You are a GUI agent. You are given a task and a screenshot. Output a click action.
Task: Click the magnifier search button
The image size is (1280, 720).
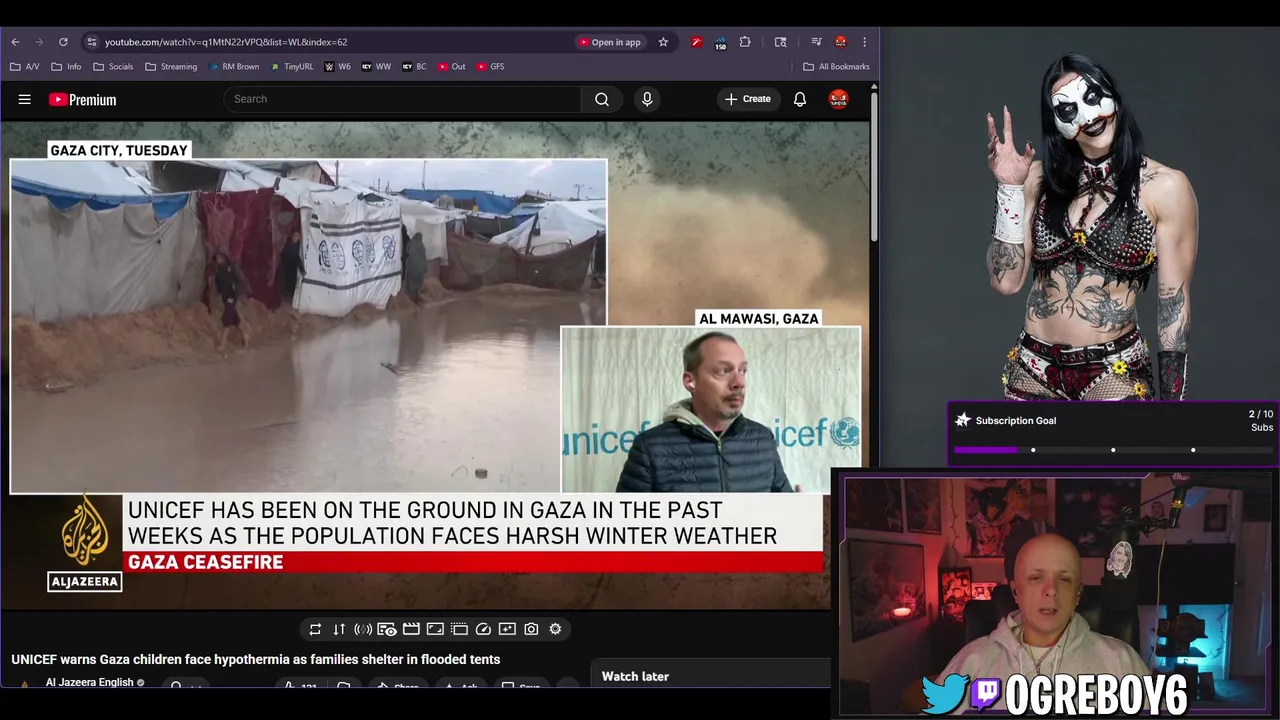tap(602, 99)
